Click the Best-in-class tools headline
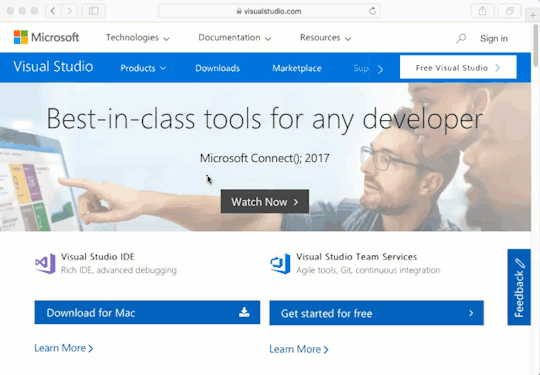The width and height of the screenshot is (540, 375). (264, 119)
